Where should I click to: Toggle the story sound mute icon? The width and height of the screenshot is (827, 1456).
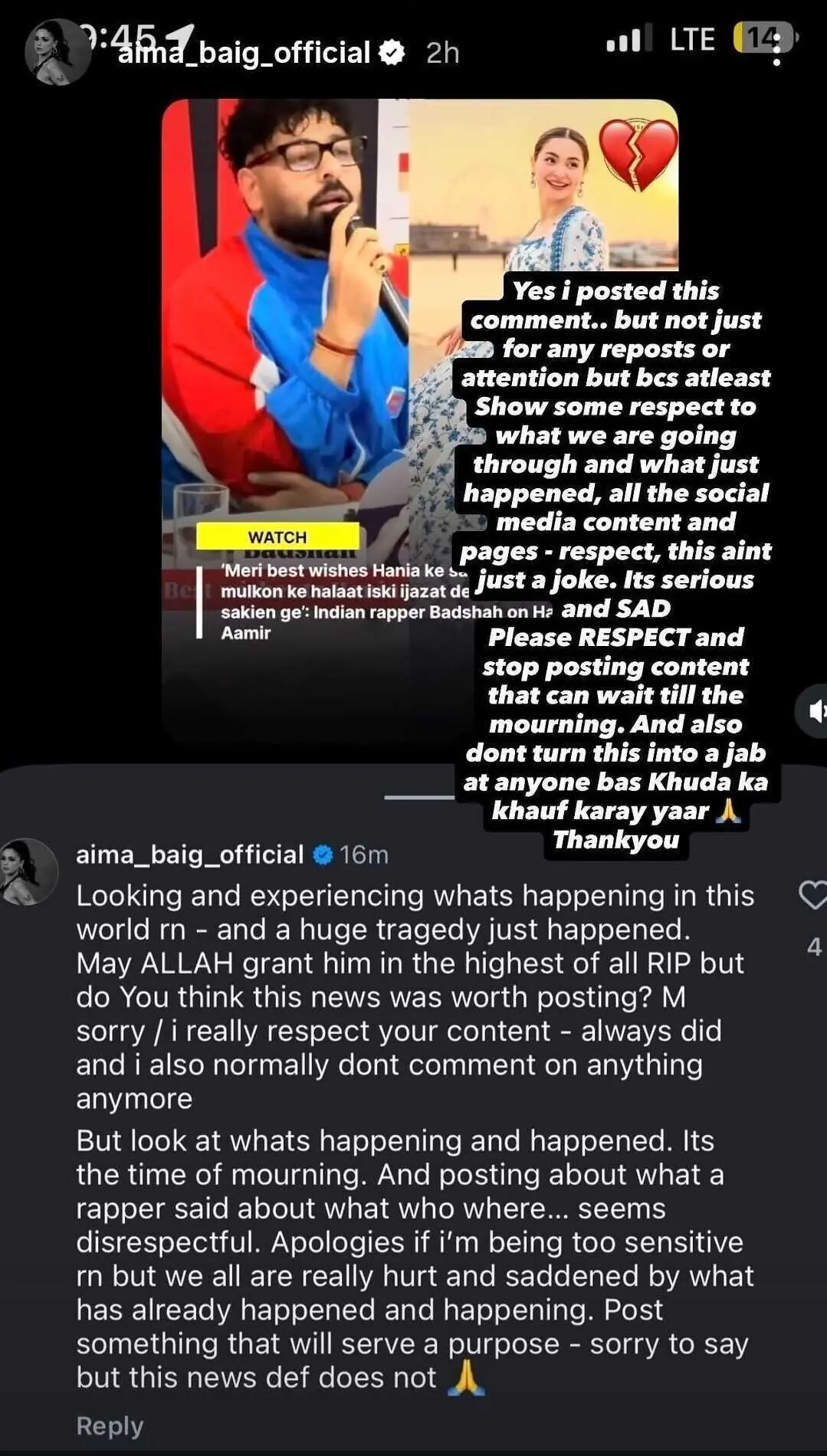tap(814, 711)
